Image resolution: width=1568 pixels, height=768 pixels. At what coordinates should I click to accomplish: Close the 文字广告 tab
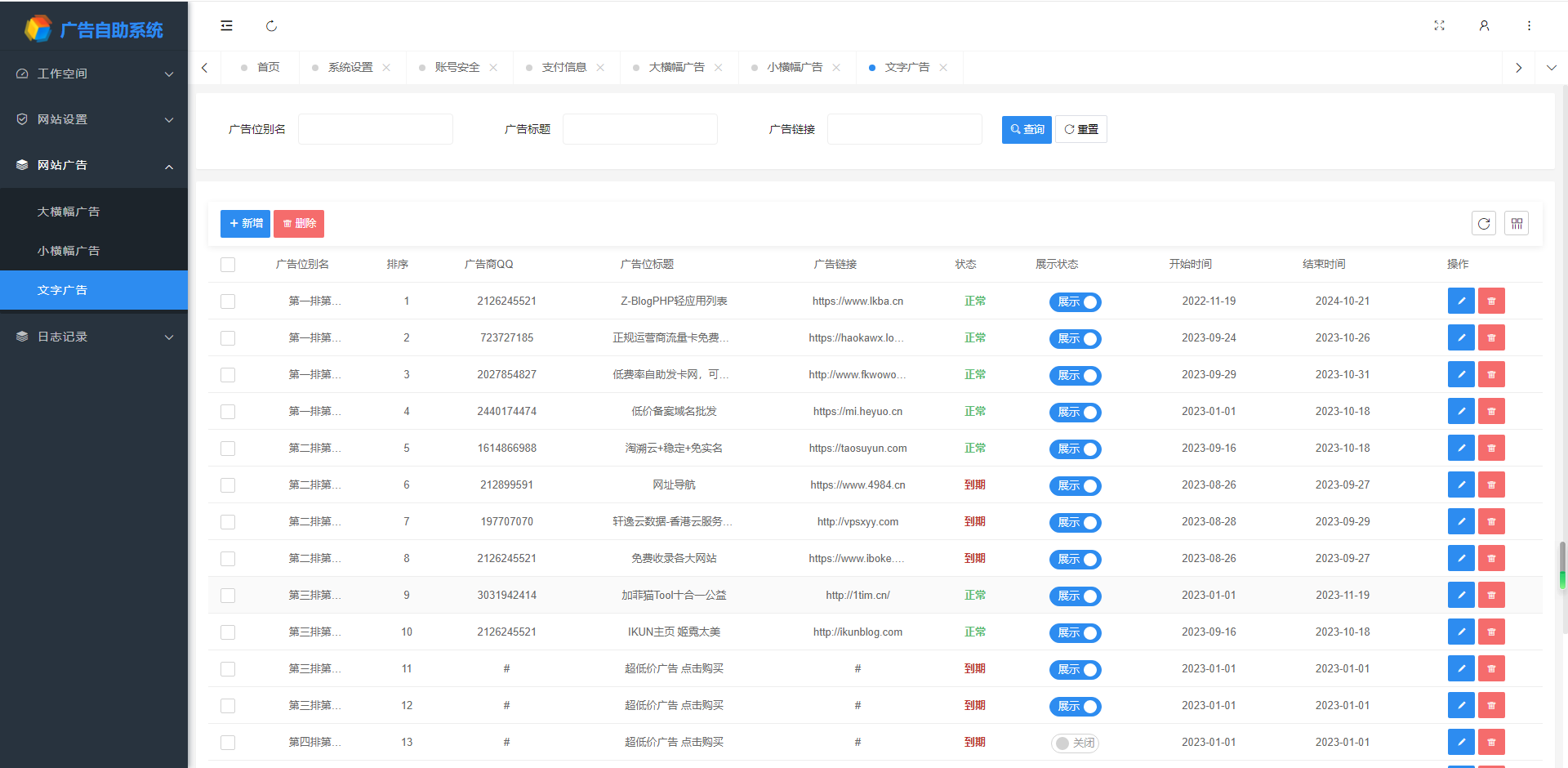943,68
